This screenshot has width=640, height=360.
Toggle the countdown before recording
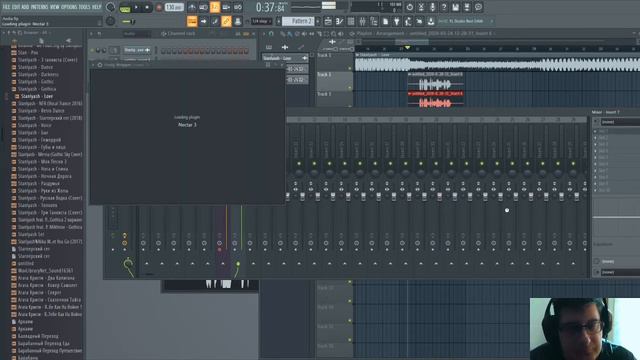point(215,7)
